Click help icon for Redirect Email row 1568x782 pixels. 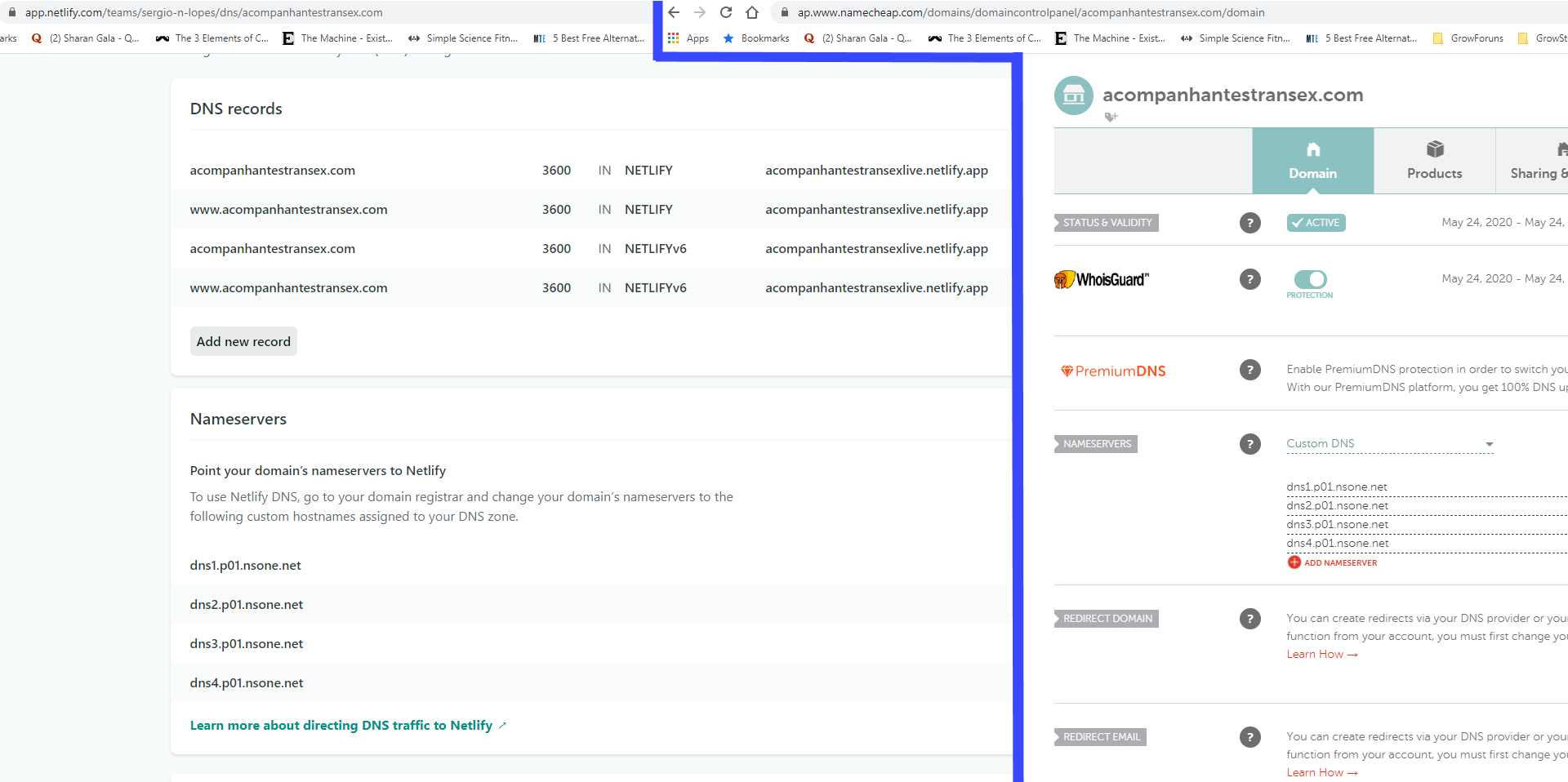1249,737
